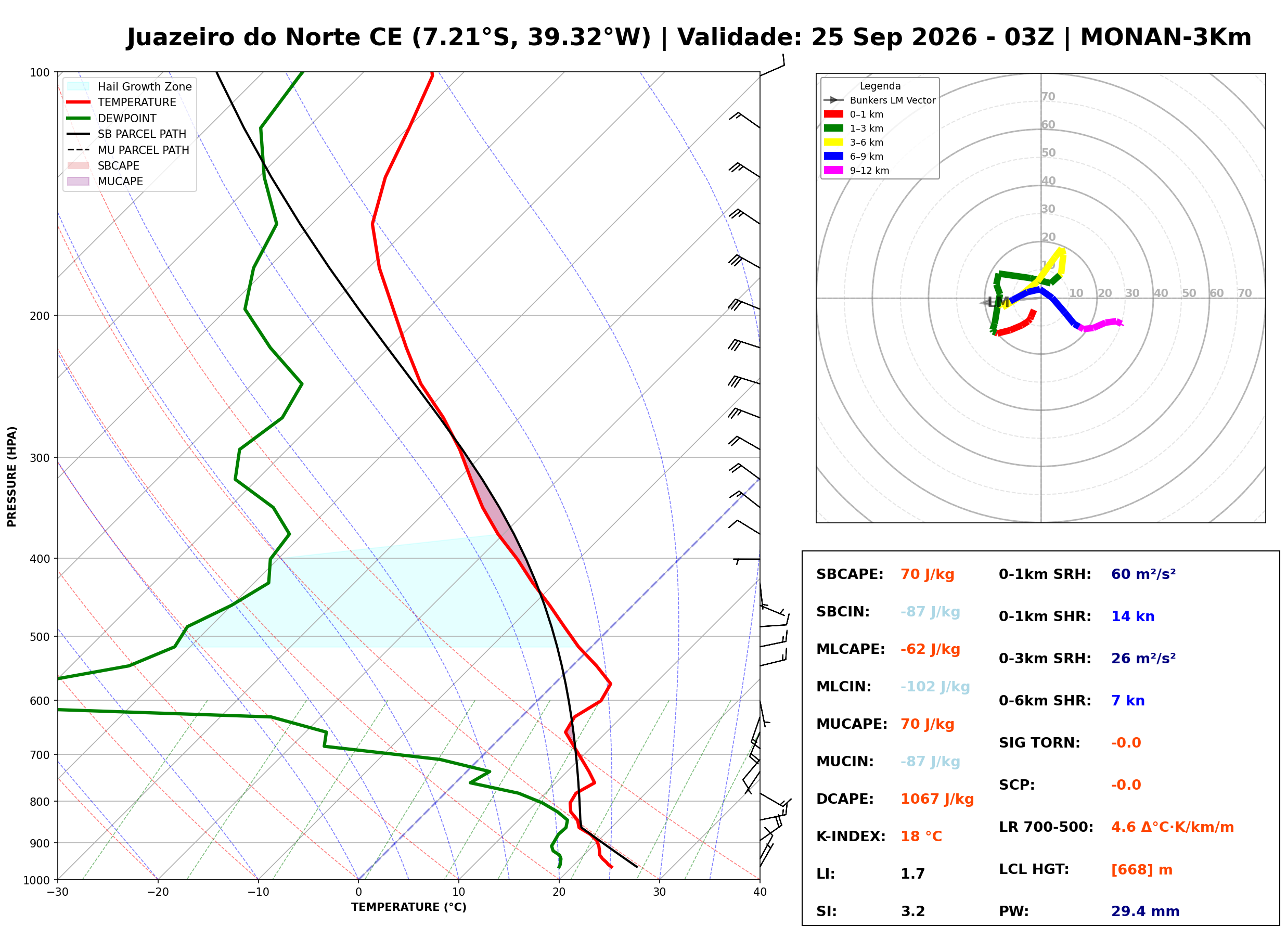Click the dashed MU PARCEL PATH legend entry
This screenshot has height=952, width=1287.
click(x=128, y=150)
